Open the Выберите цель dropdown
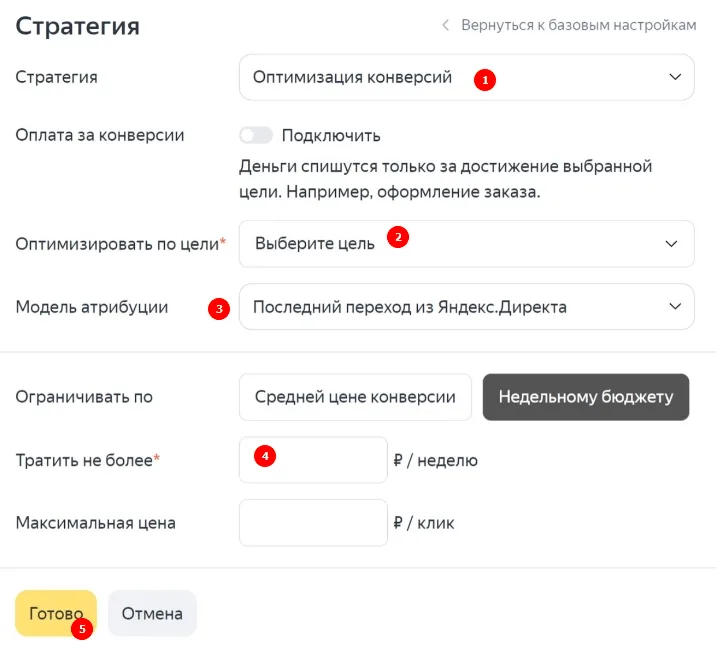Screen dimensions: 717x651 (466, 244)
